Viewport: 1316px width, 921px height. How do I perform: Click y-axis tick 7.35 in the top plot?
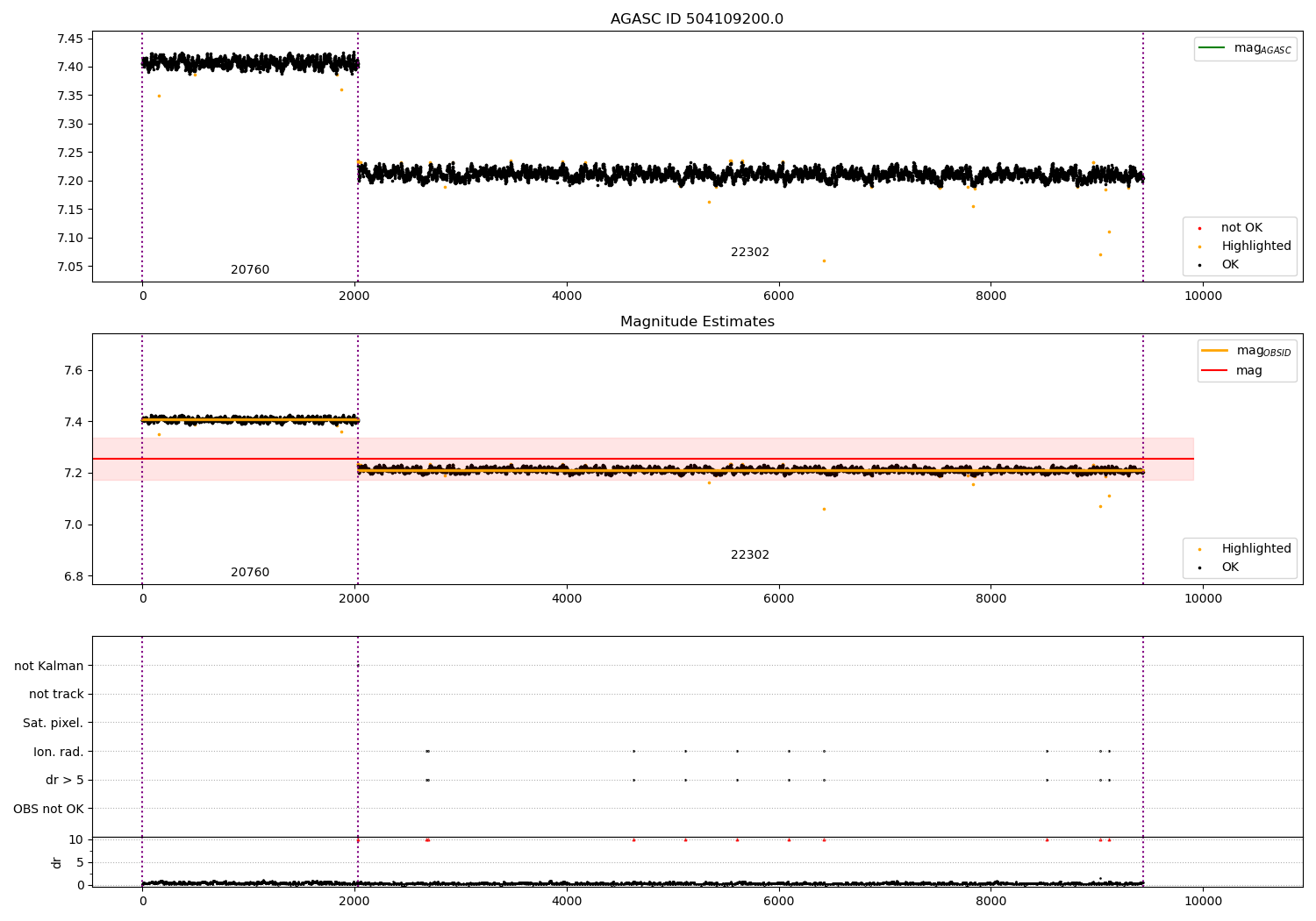[x=70, y=96]
